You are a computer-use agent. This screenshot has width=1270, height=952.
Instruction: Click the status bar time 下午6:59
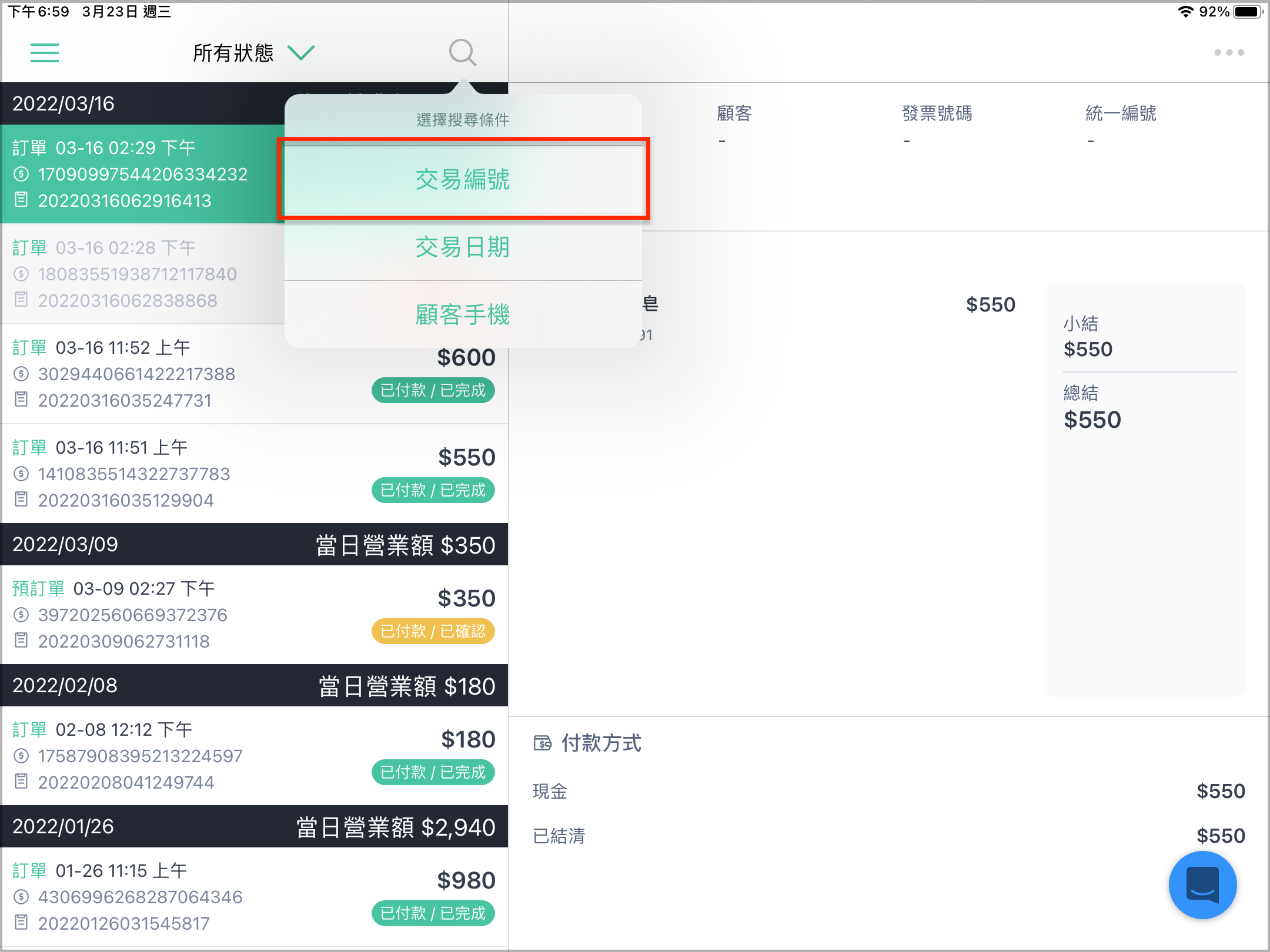point(38,12)
